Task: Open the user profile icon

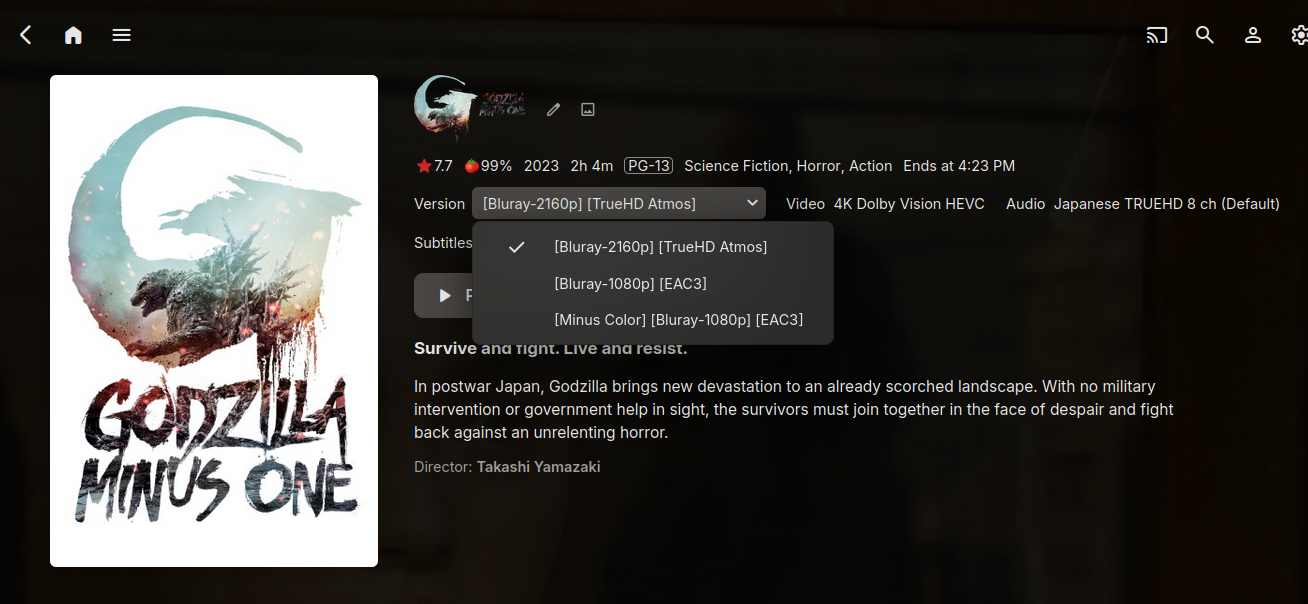Action: 1253,35
